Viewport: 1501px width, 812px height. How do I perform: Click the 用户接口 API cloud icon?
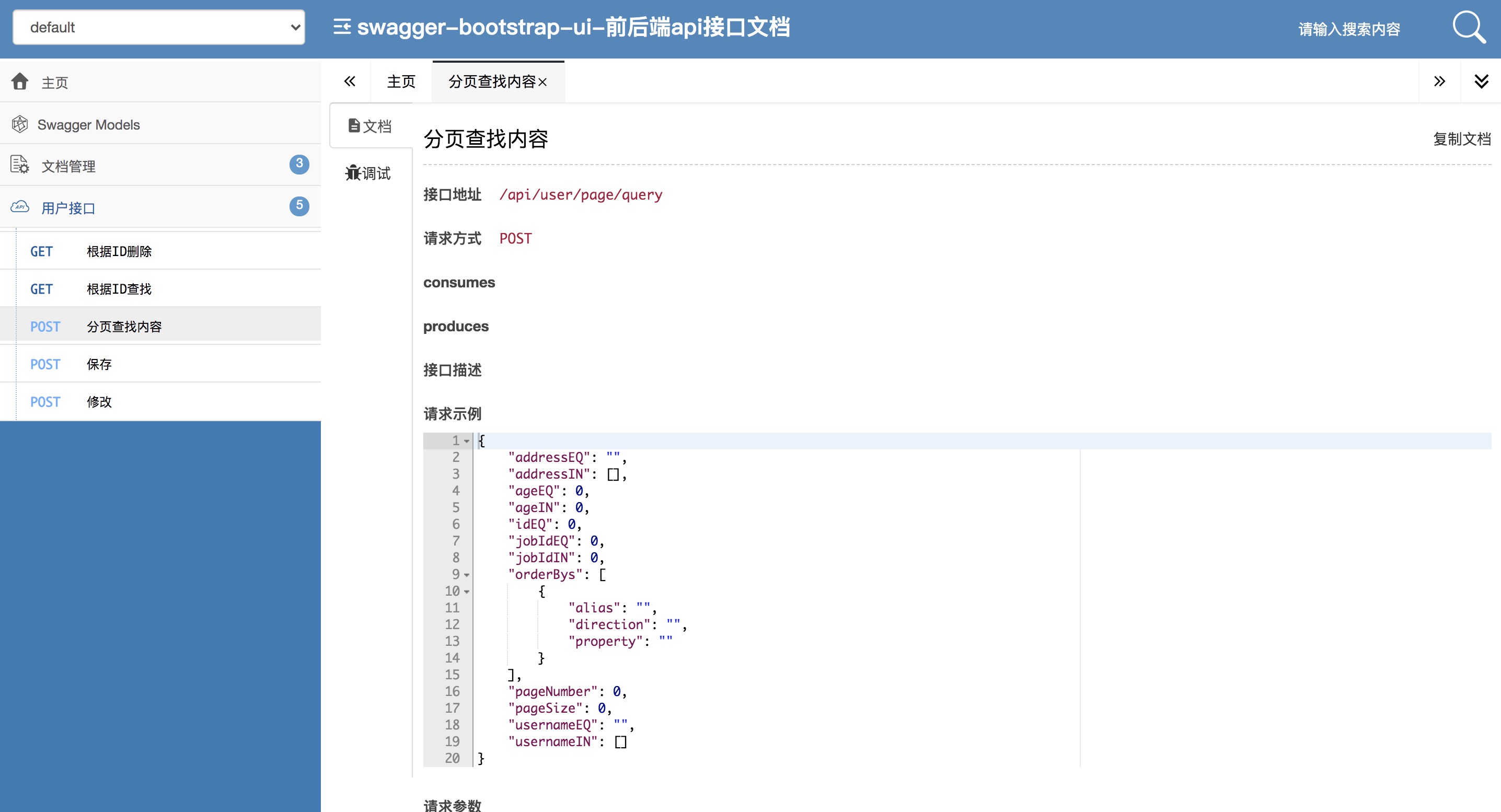(x=20, y=207)
